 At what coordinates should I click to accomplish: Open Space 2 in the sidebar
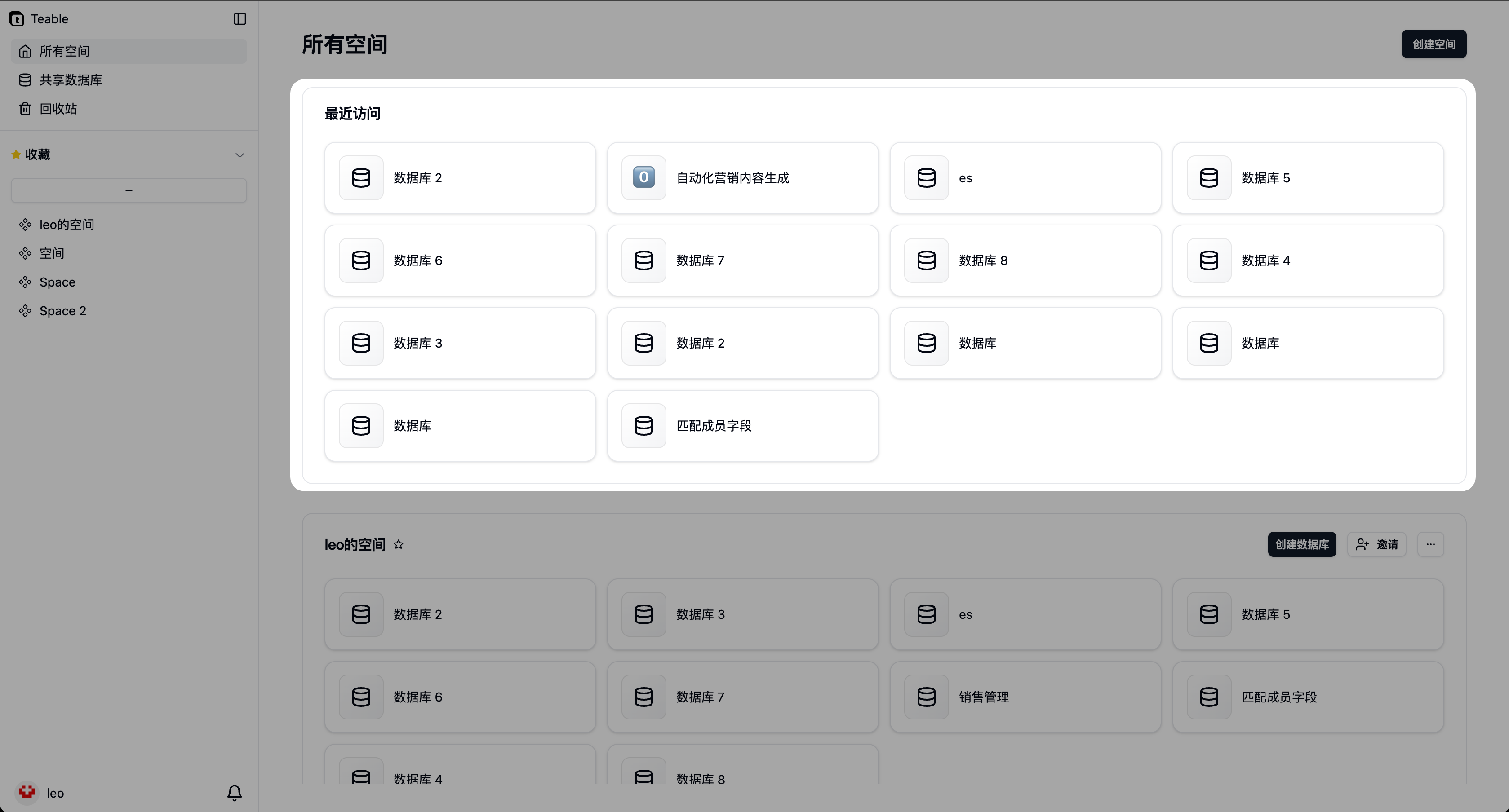click(x=62, y=311)
